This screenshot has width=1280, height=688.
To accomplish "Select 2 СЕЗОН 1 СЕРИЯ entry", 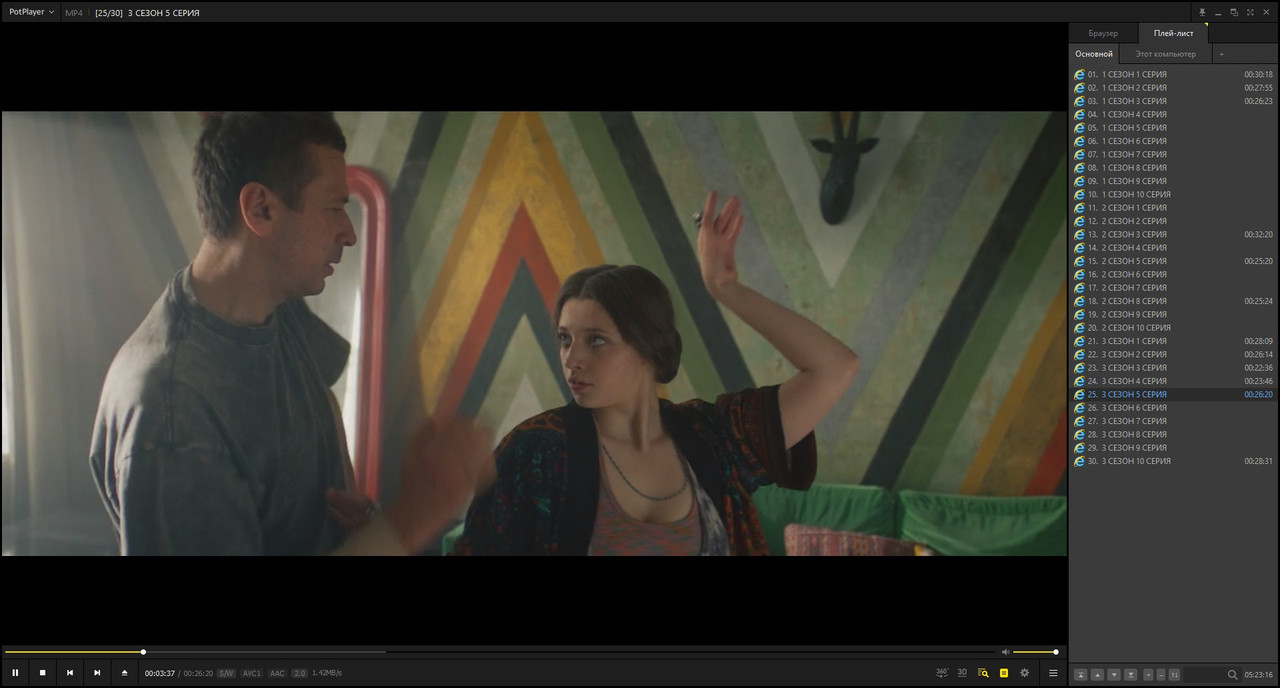I will [1173, 208].
